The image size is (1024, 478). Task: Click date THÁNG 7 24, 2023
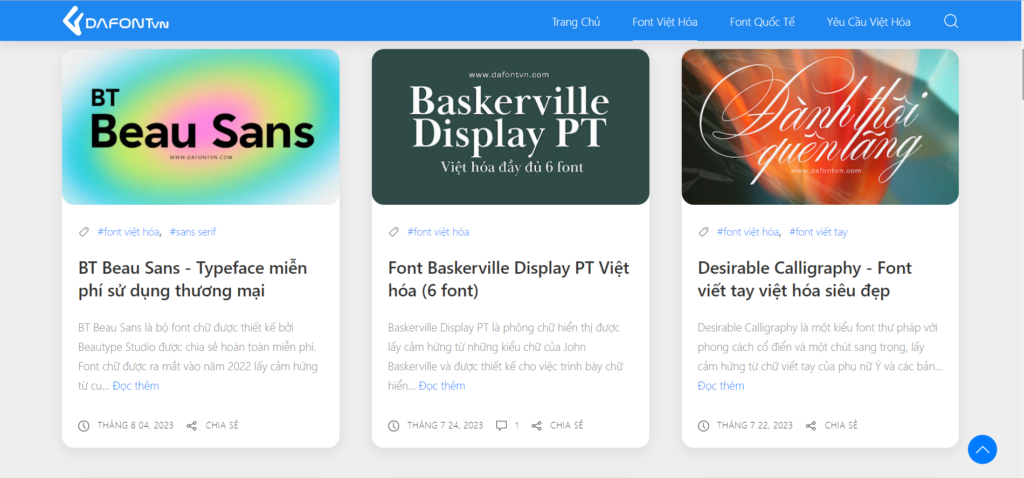(x=445, y=426)
